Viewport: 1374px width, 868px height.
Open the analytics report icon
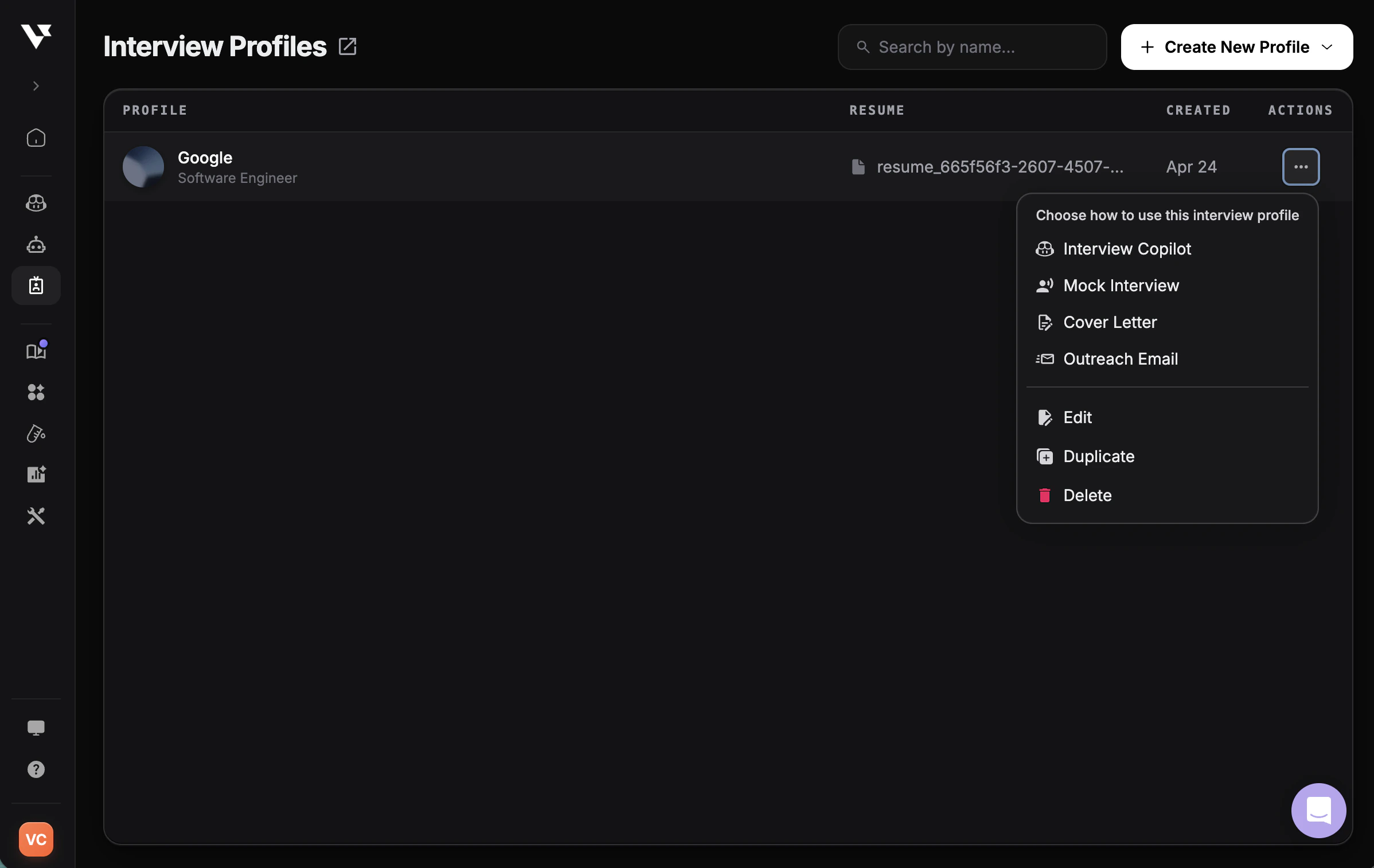36,474
